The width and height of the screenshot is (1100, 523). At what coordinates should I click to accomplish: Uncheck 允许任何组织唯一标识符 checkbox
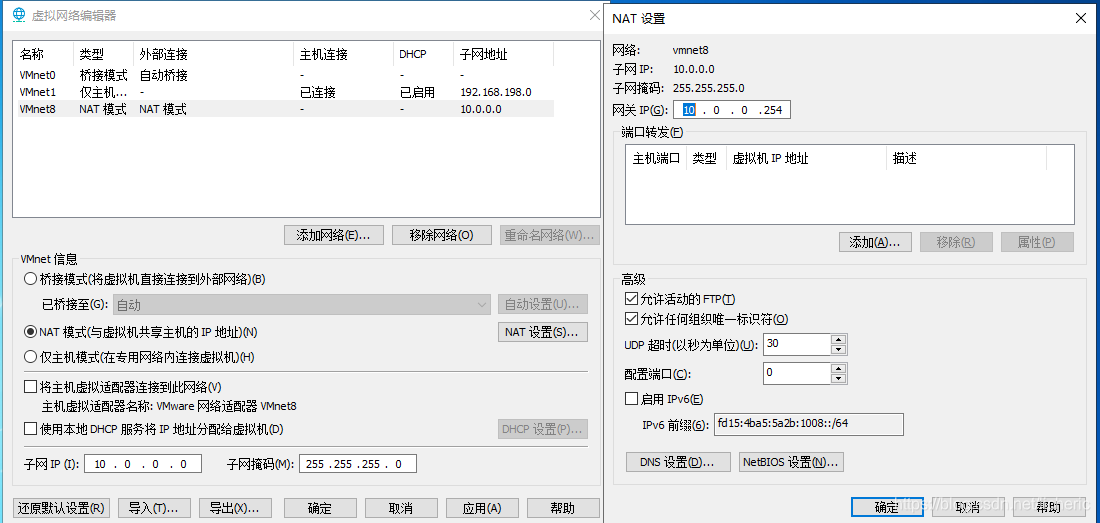click(631, 319)
